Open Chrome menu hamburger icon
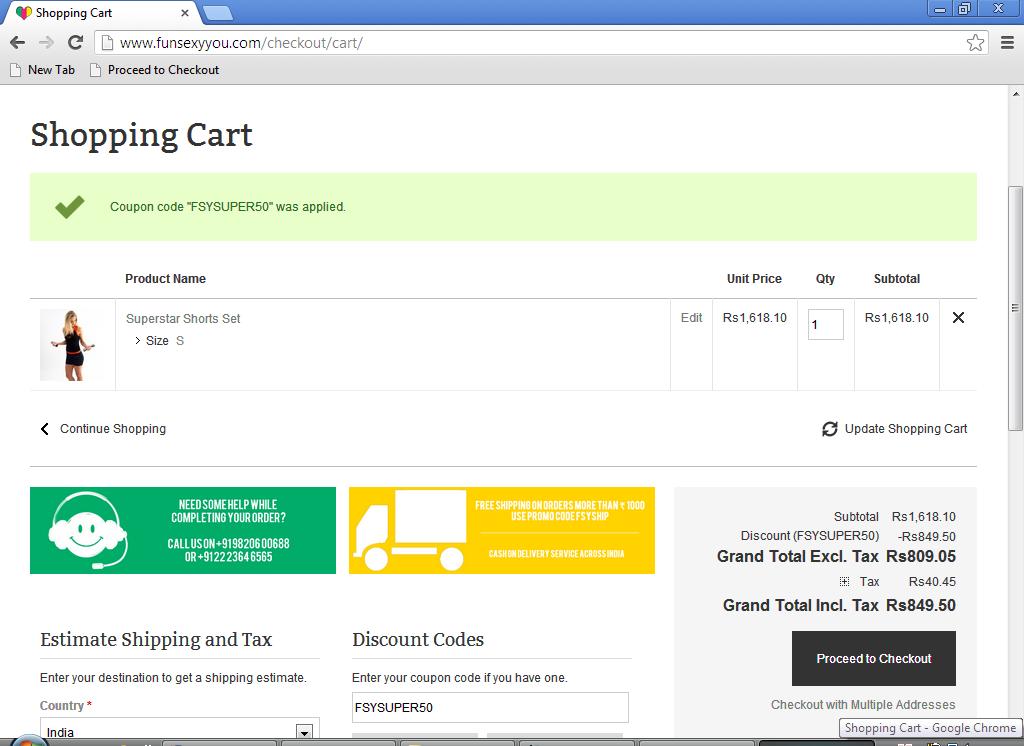Screen dimensions: 1024x746 (x=1005, y=42)
